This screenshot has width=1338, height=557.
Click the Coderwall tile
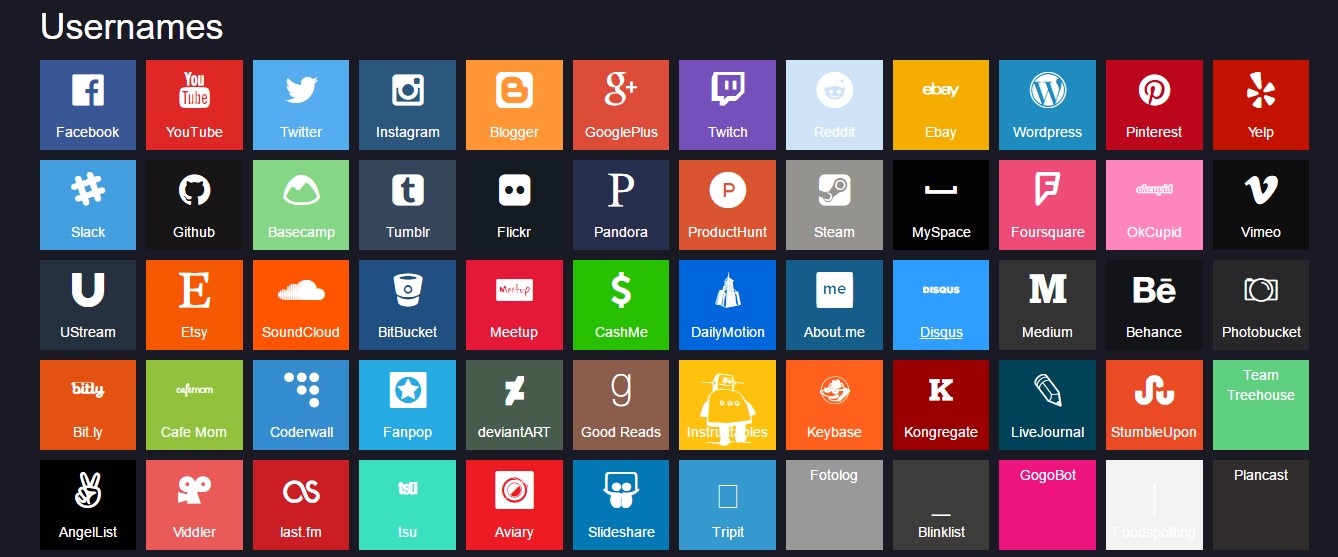point(301,405)
